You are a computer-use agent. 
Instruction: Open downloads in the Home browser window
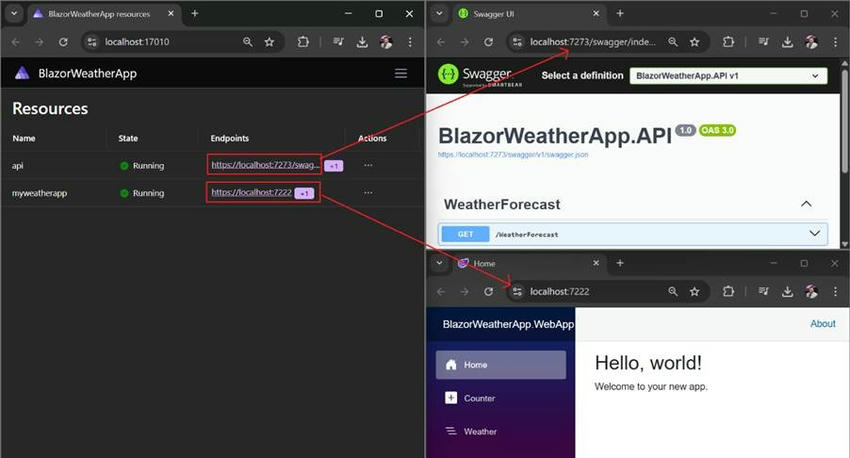pos(788,292)
